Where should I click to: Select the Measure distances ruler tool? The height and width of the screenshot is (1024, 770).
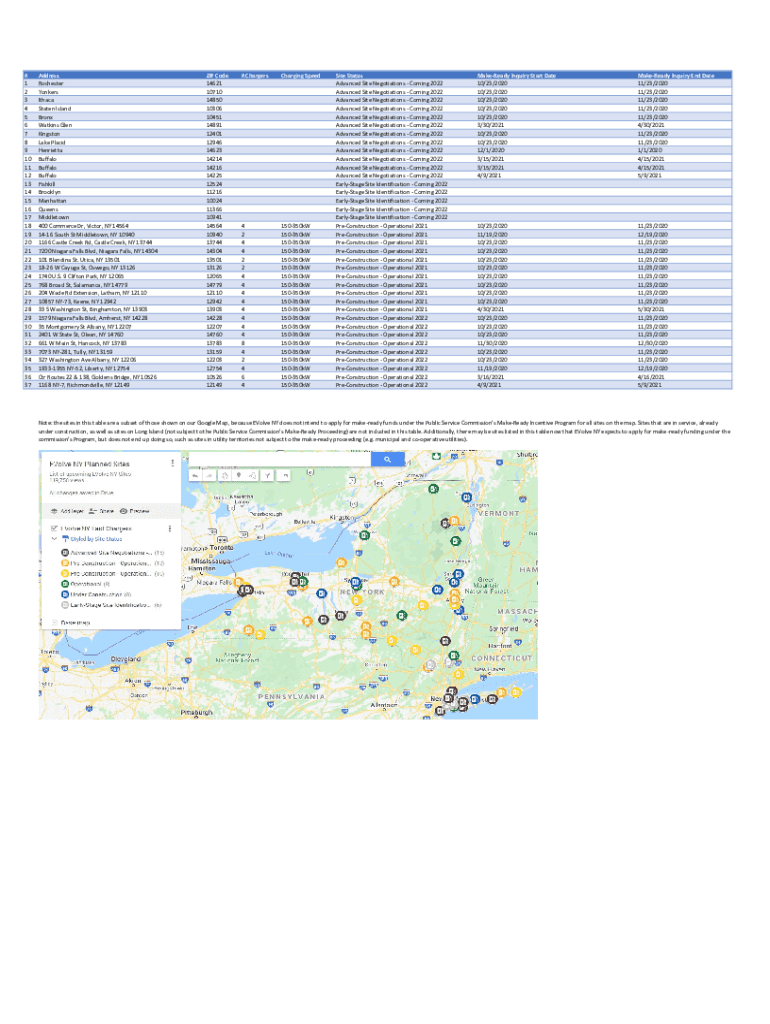click(x=282, y=475)
